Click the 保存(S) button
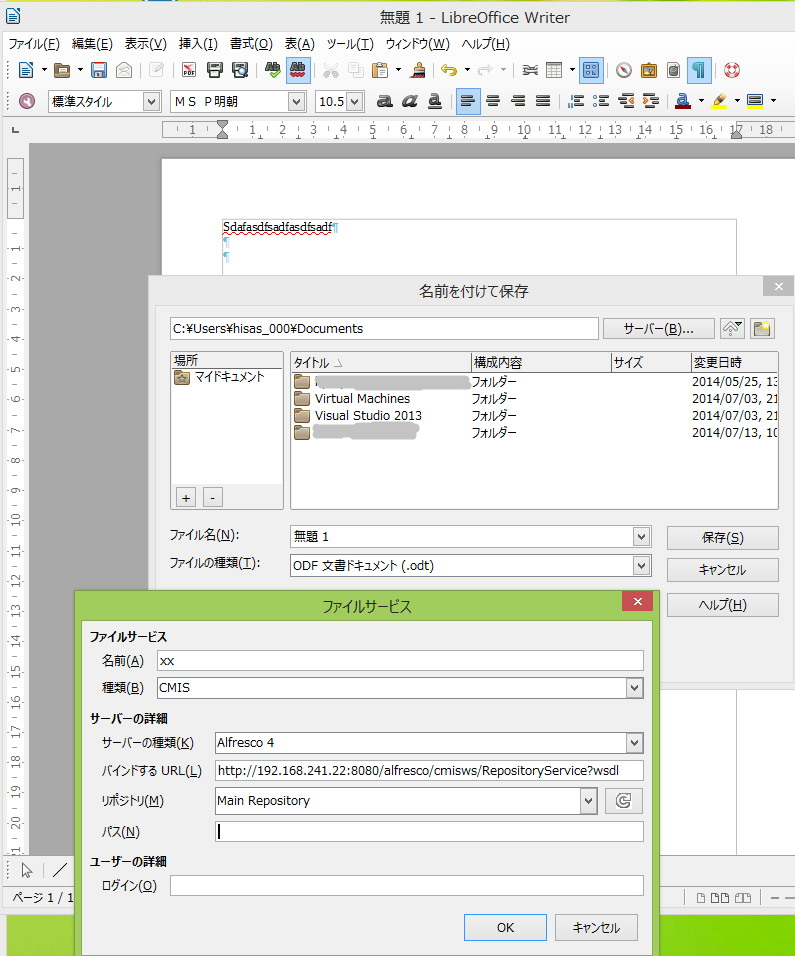This screenshot has width=795, height=956. [x=722, y=538]
